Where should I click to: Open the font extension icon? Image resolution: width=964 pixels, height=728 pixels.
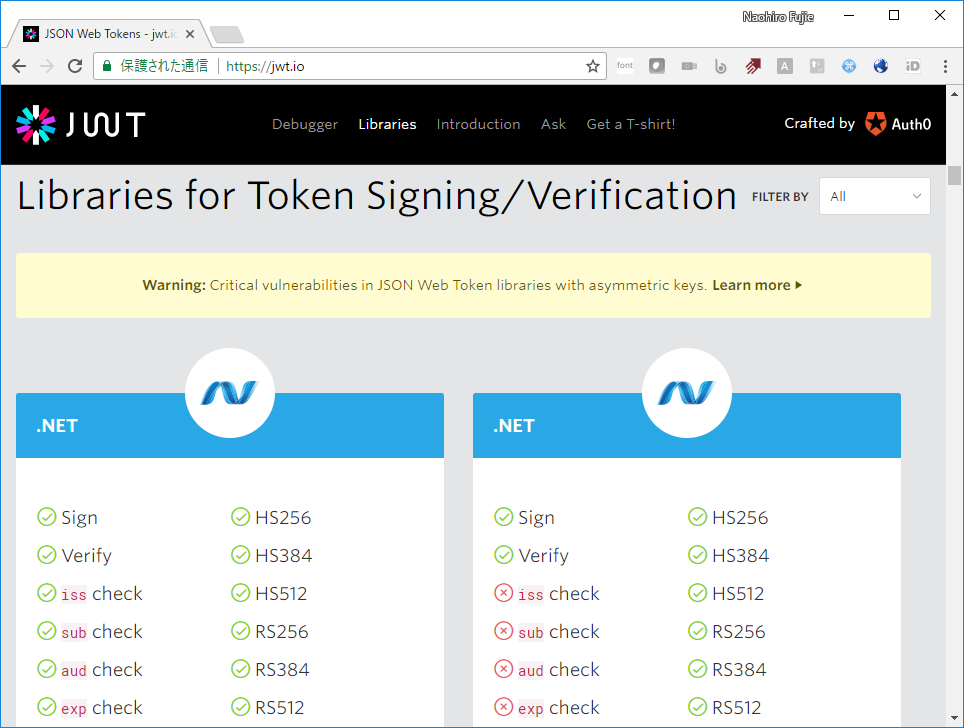pos(625,66)
